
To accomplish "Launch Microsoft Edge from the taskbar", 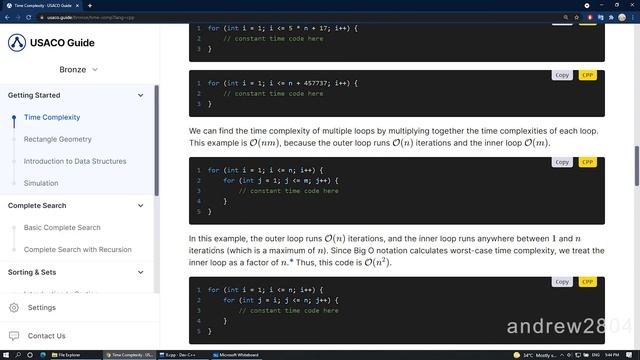I will (42, 355).
